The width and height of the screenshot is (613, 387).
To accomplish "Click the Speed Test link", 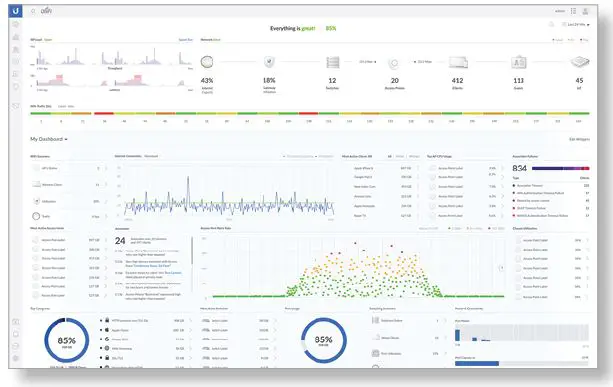I will 186,39.
